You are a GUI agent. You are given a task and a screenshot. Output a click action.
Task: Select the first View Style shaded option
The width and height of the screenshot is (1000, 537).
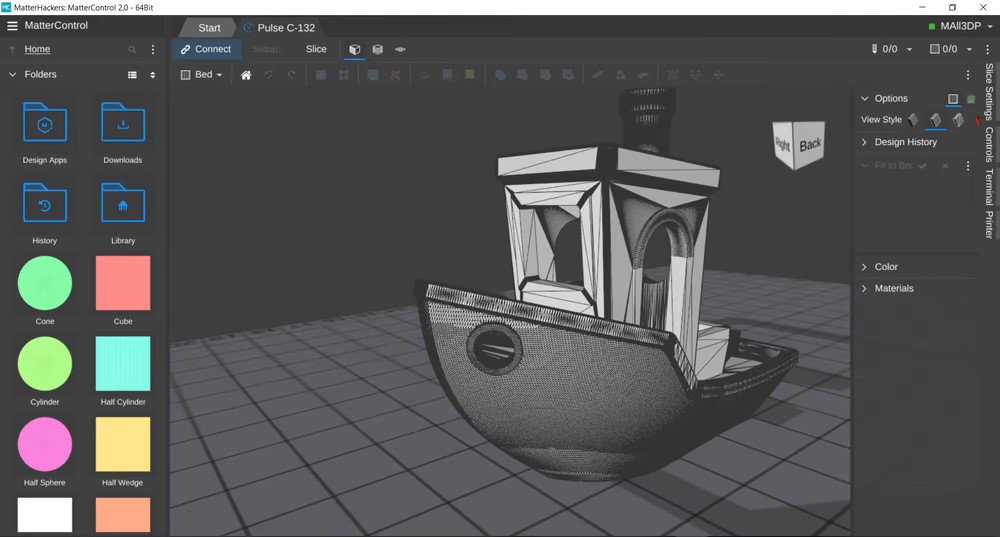click(913, 120)
